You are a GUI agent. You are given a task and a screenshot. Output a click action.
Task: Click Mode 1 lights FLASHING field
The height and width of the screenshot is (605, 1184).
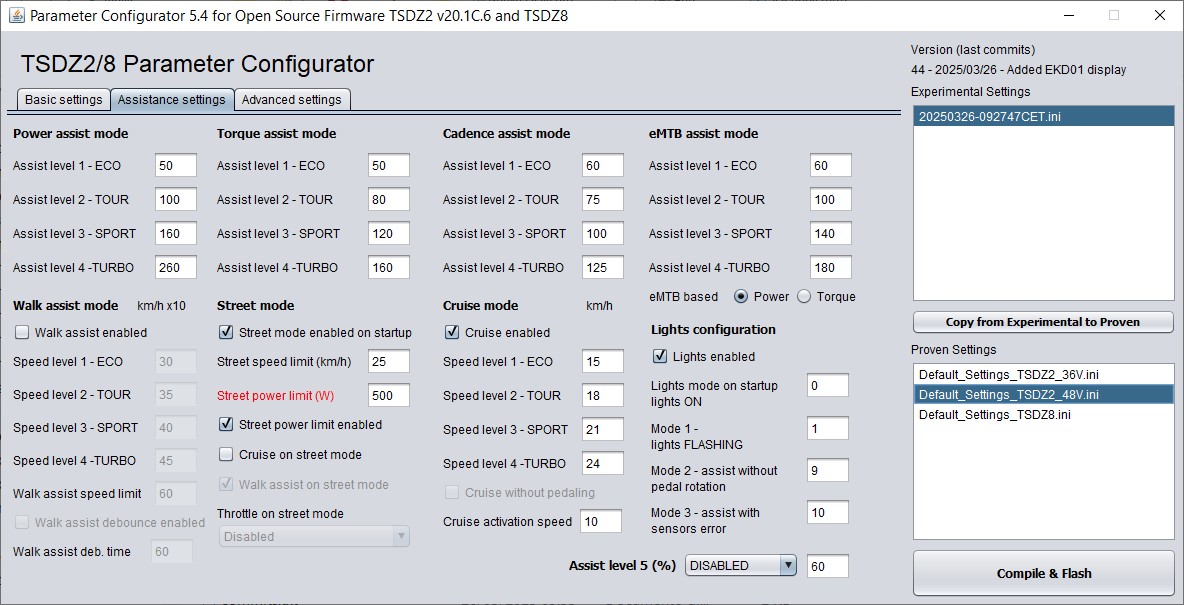[828, 428]
